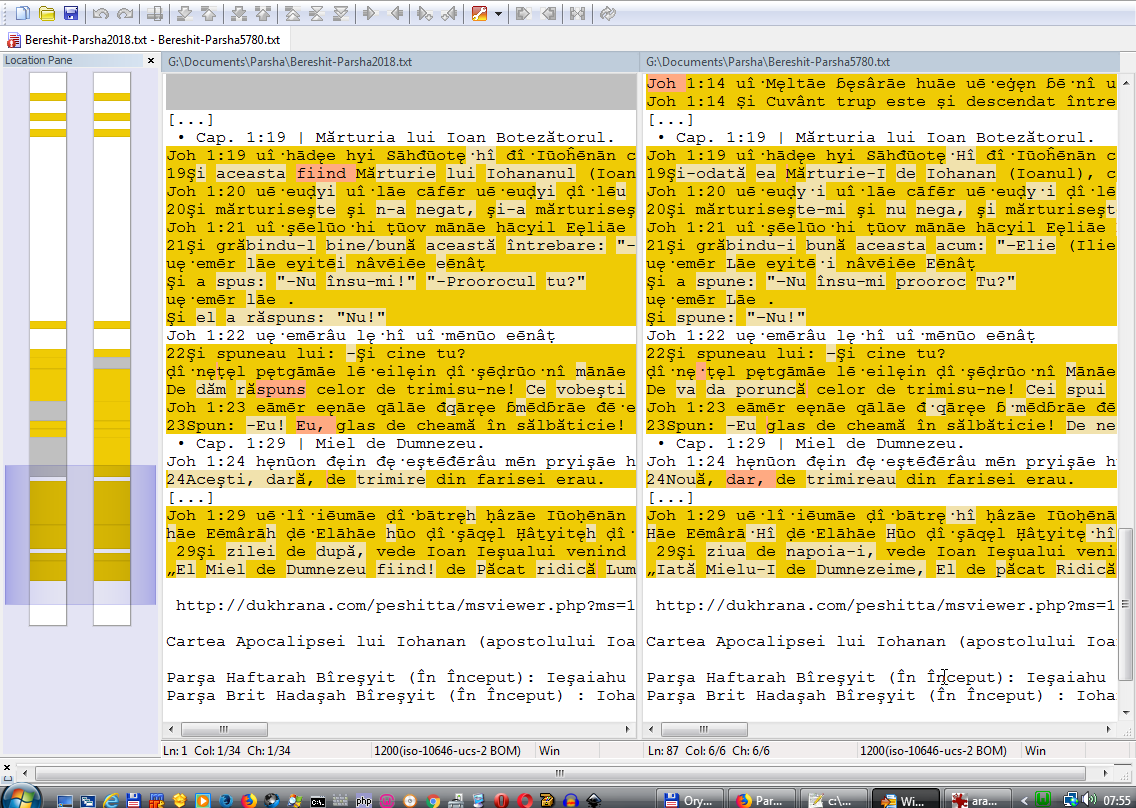
Task: Select the Bereshit-Parsha2018.txt - Bereshit-Parsha5780.txt tab
Action: pyautogui.click(x=146, y=40)
